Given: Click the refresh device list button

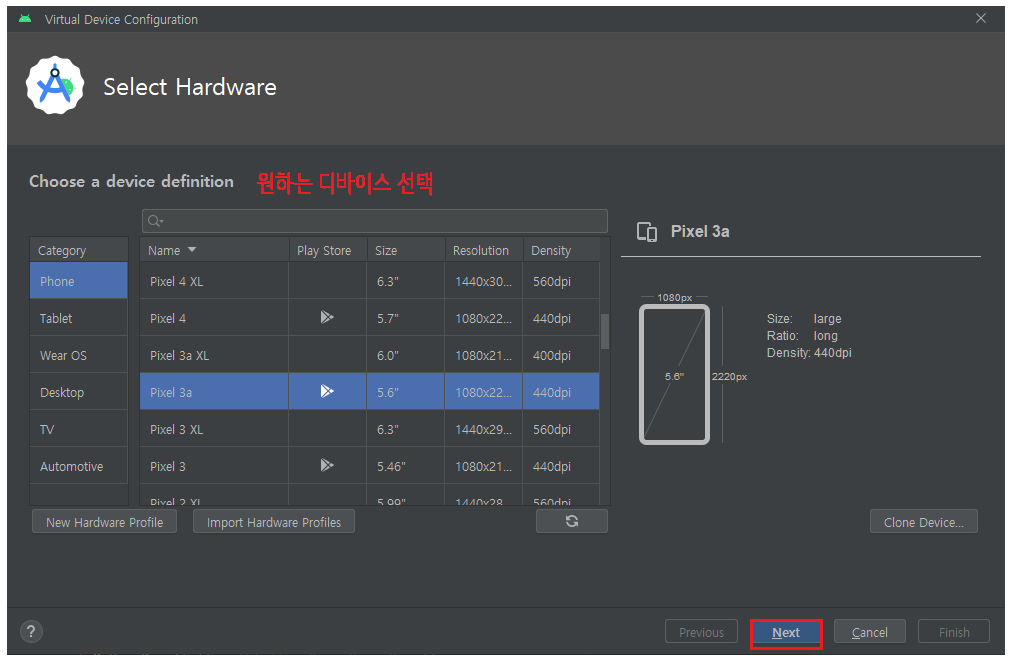Looking at the screenshot, I should 572,521.
